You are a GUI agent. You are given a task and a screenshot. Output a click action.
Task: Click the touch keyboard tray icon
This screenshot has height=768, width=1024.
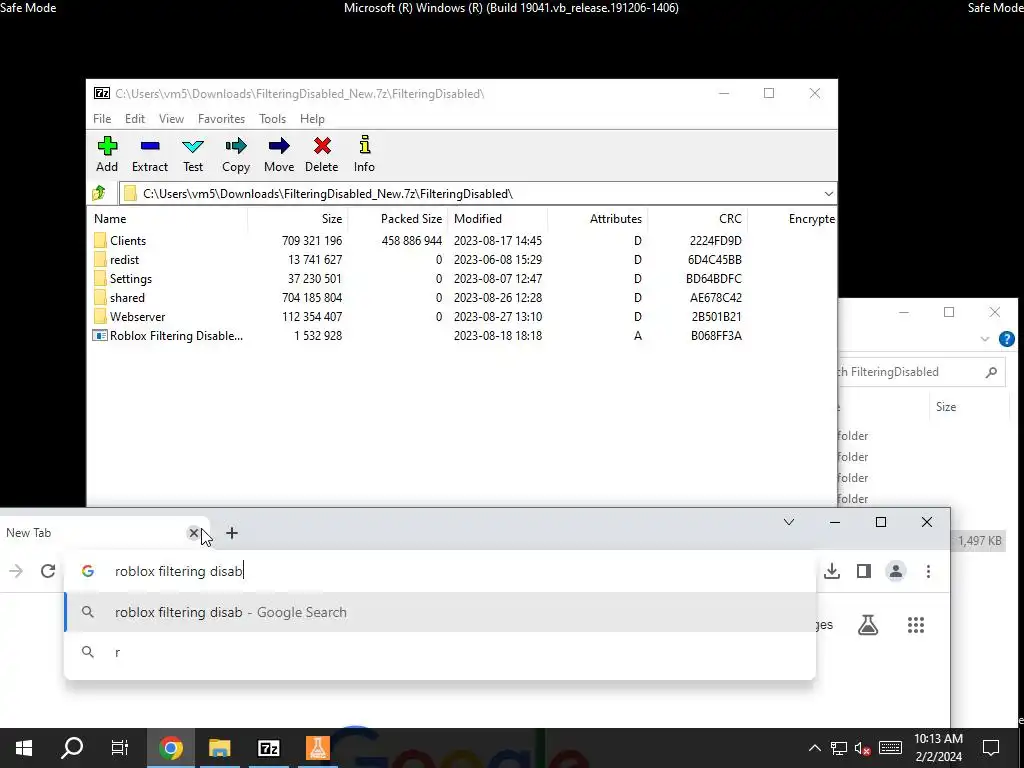pos(890,748)
